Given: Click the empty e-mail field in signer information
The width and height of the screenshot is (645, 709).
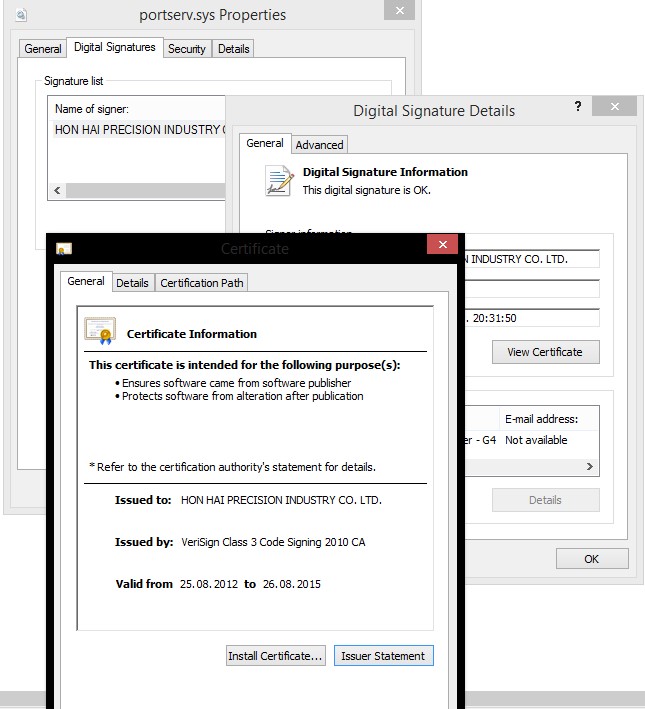Looking at the screenshot, I should [x=531, y=288].
